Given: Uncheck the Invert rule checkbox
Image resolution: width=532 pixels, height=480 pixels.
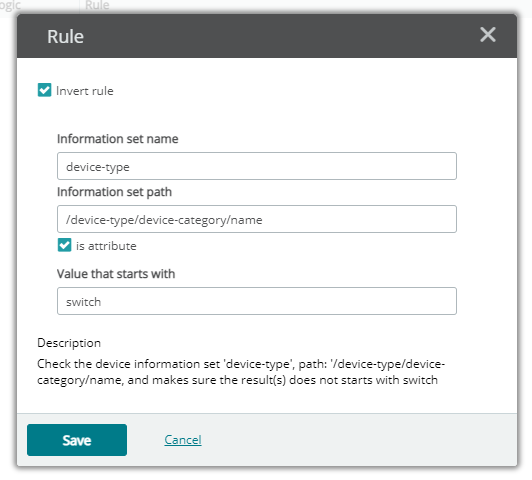Looking at the screenshot, I should point(44,90).
